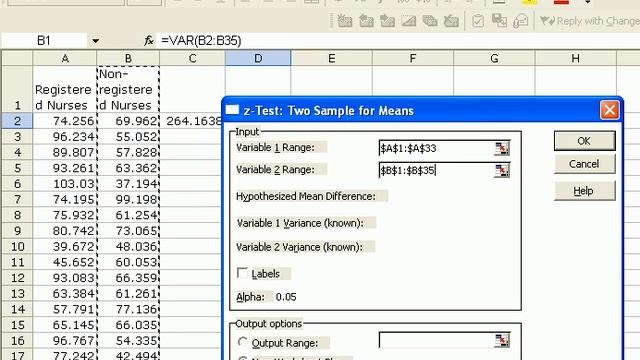Collapse dialog via Variable 1 Range selector icon
Viewport: 640px width, 360px height.
(x=502, y=148)
